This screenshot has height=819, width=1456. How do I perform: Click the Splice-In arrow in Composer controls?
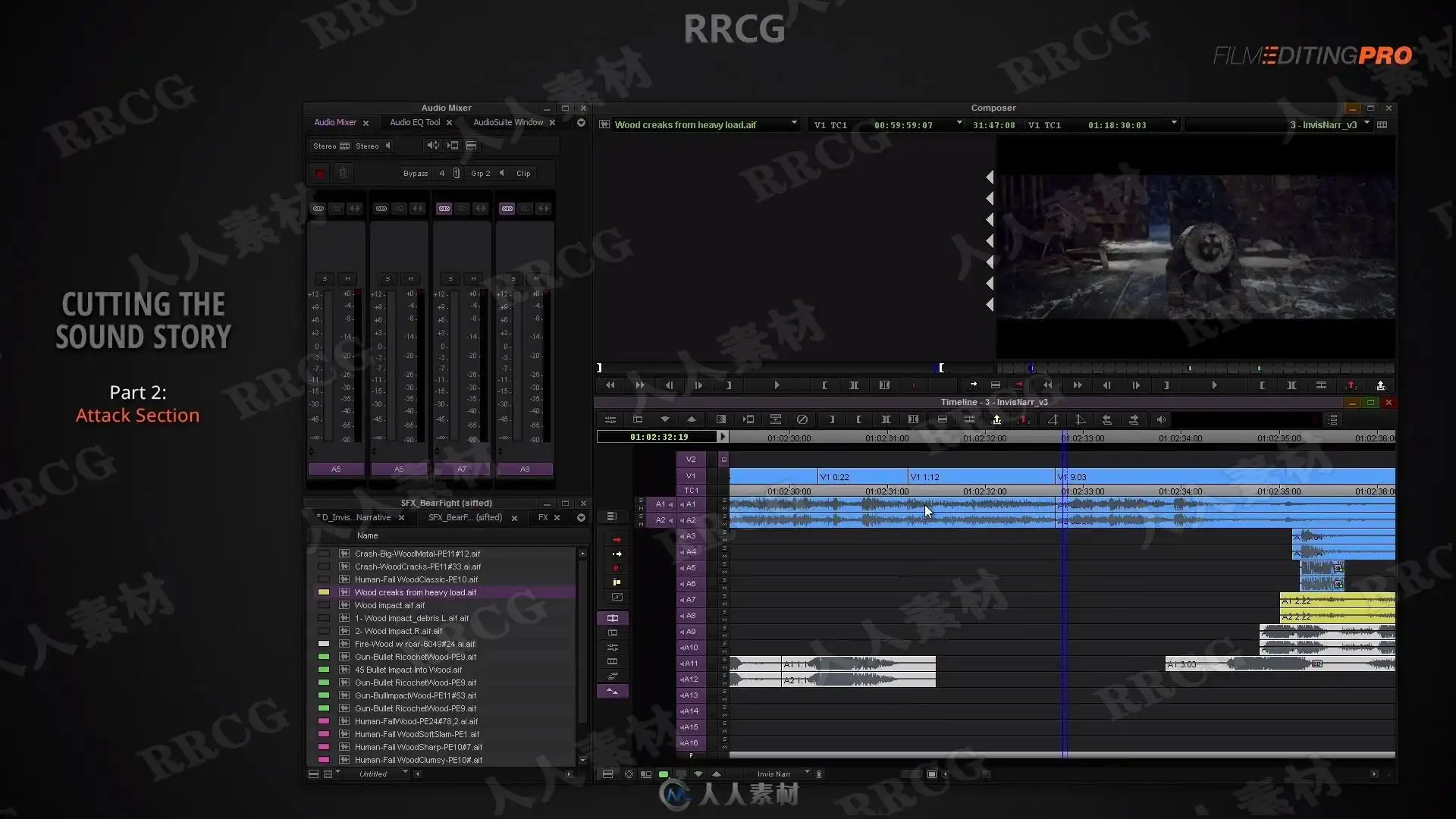973,385
